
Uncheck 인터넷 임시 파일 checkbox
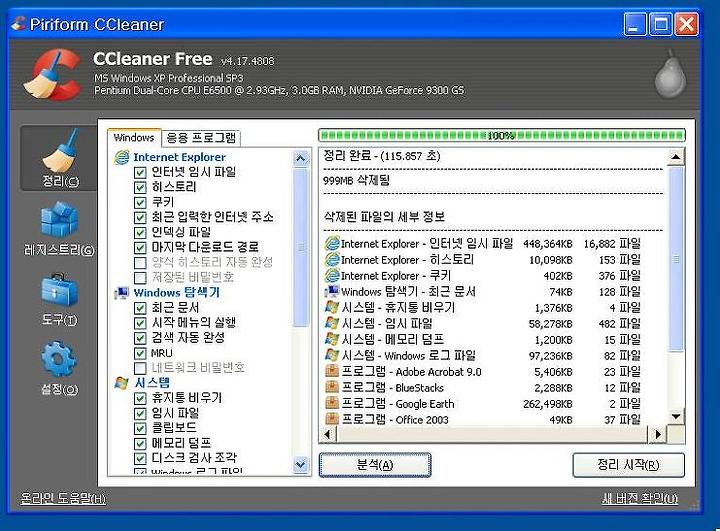(x=140, y=173)
